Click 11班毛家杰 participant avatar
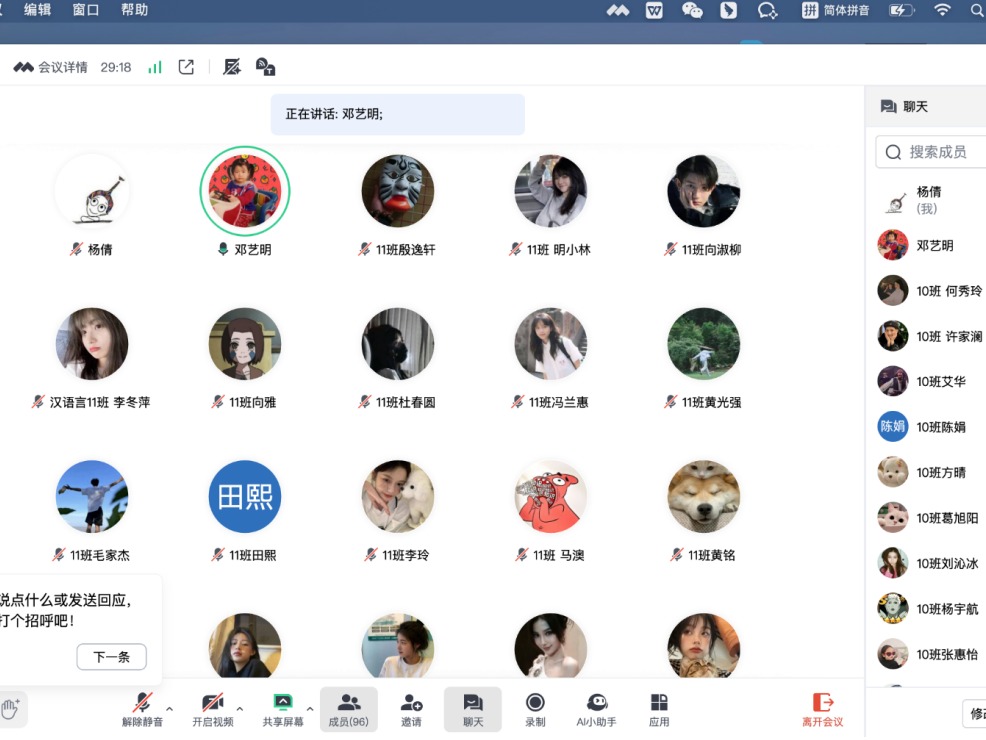 pos(92,496)
